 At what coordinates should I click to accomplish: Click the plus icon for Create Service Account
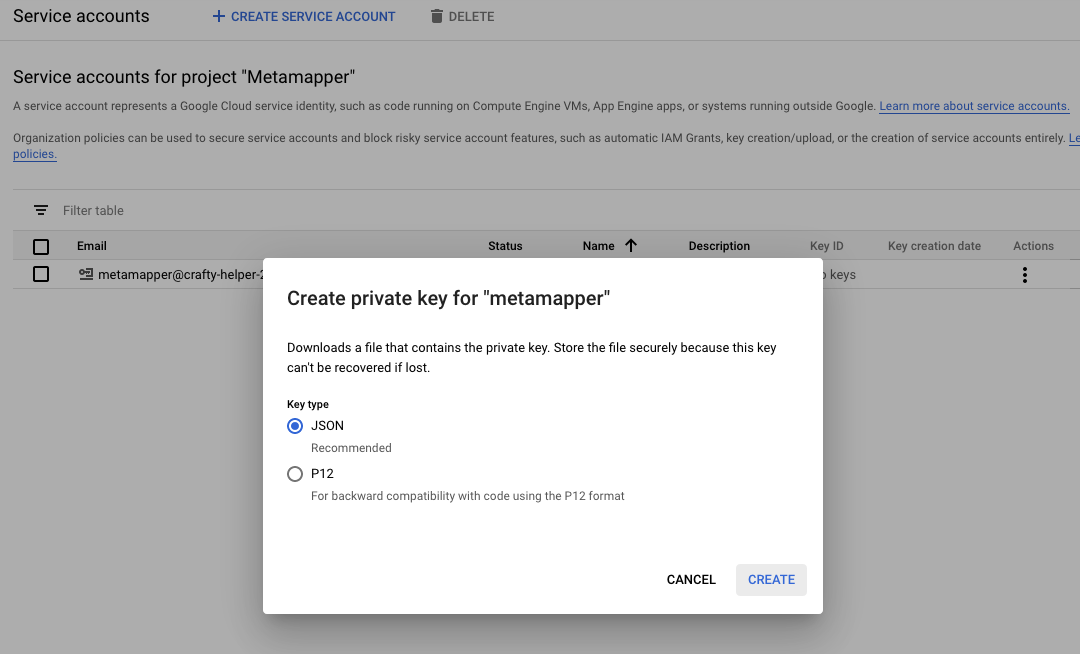pos(219,16)
